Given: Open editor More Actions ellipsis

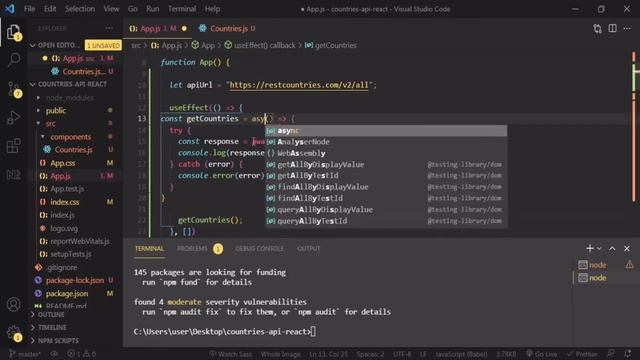Looking at the screenshot, I should click(x=627, y=29).
